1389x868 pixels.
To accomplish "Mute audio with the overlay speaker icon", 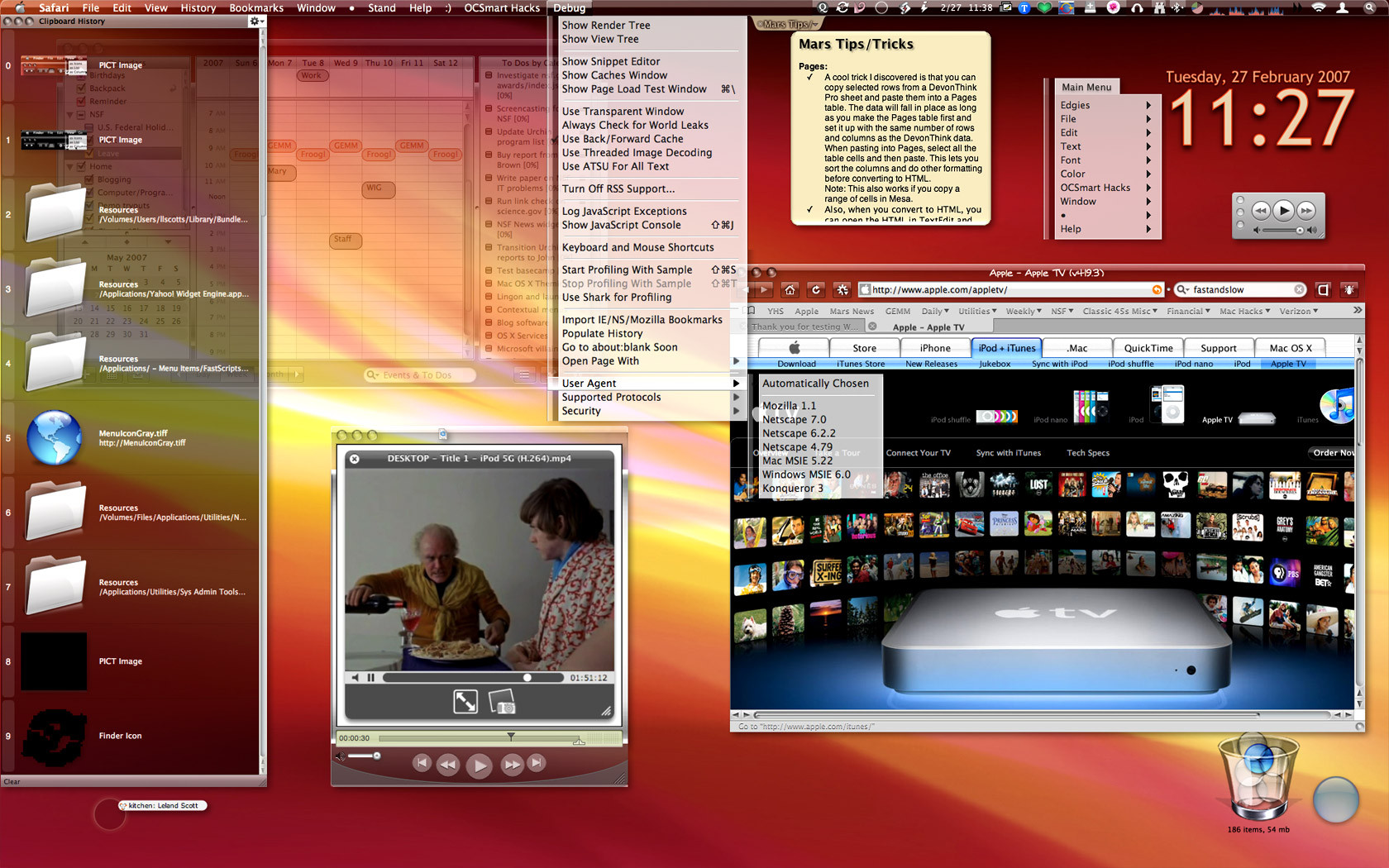I will click(356, 678).
